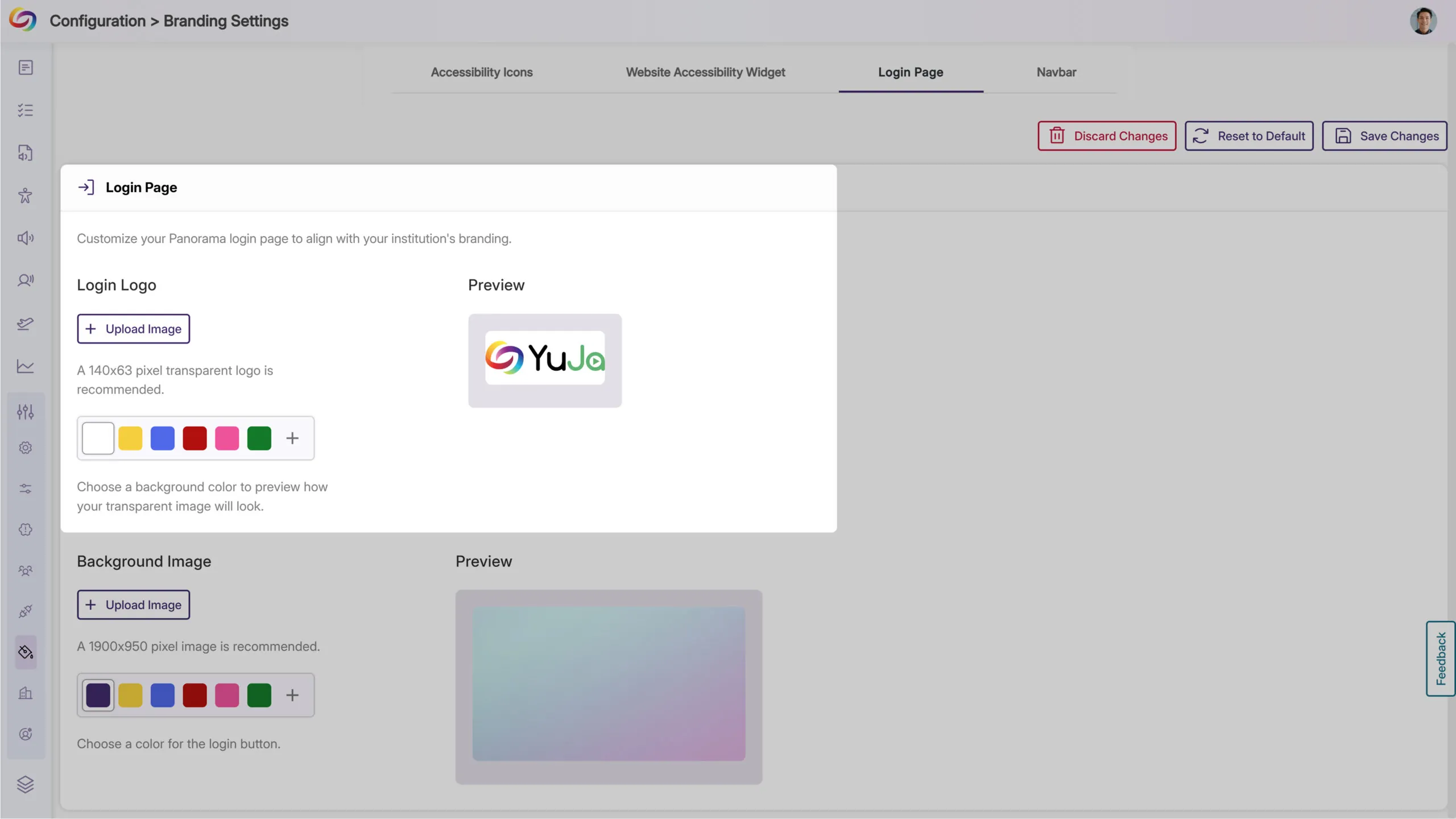
Task: Open the users group sidebar icon
Action: 25,570
